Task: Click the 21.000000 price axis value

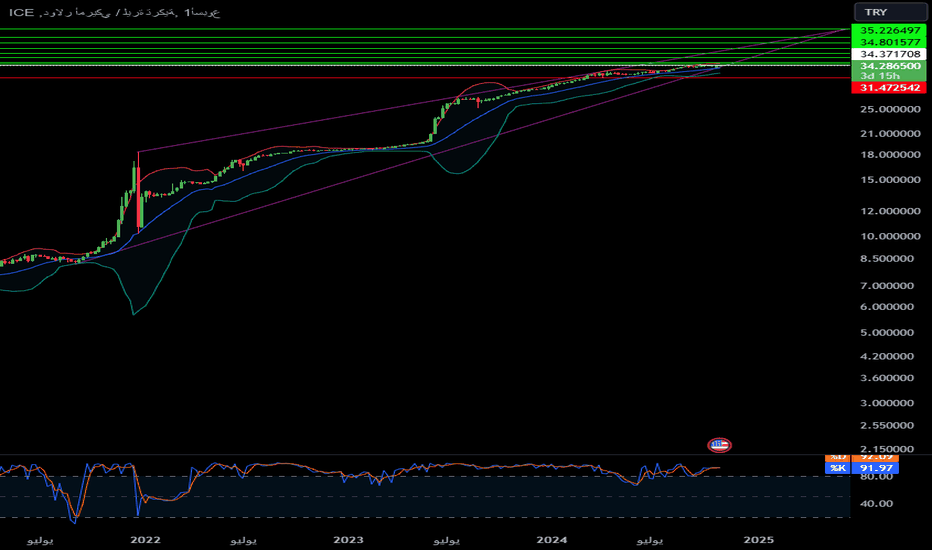Action: [890, 134]
